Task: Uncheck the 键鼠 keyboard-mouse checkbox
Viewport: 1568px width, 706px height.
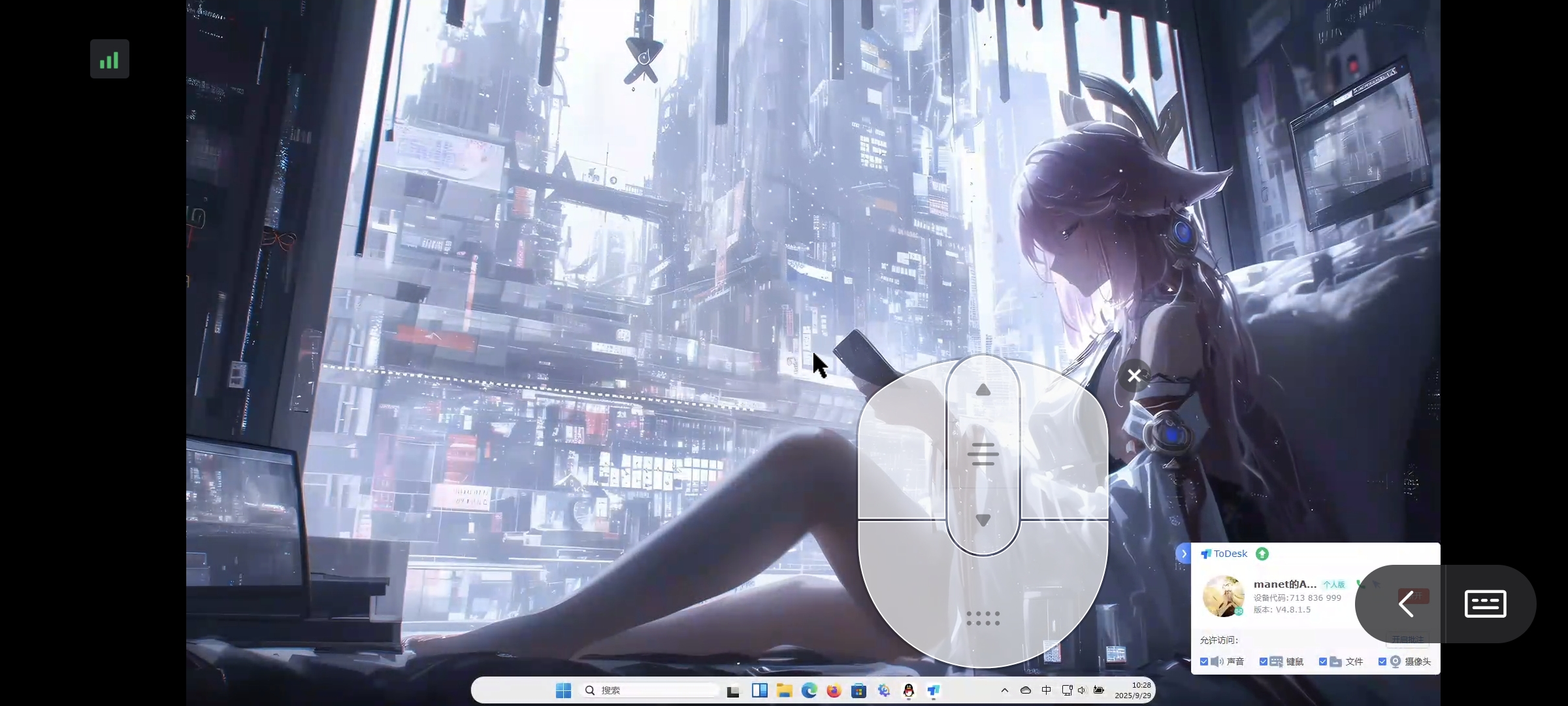Action: [x=1264, y=662]
